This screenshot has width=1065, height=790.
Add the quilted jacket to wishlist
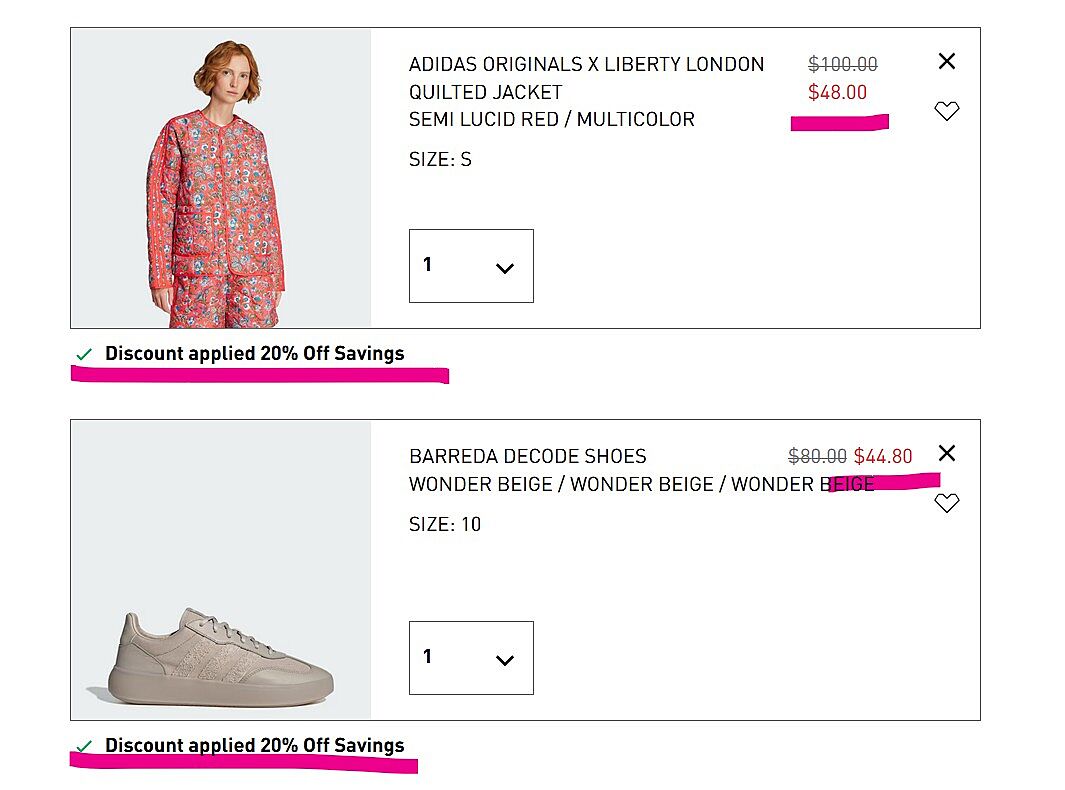click(946, 111)
